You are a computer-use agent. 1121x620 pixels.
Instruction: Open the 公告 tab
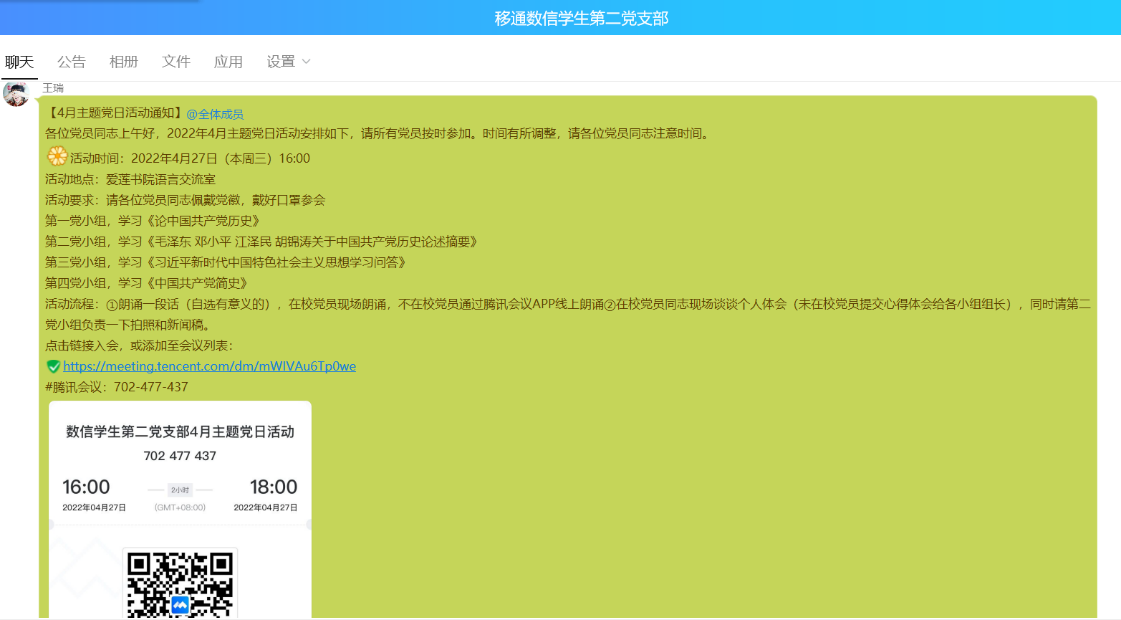point(71,62)
